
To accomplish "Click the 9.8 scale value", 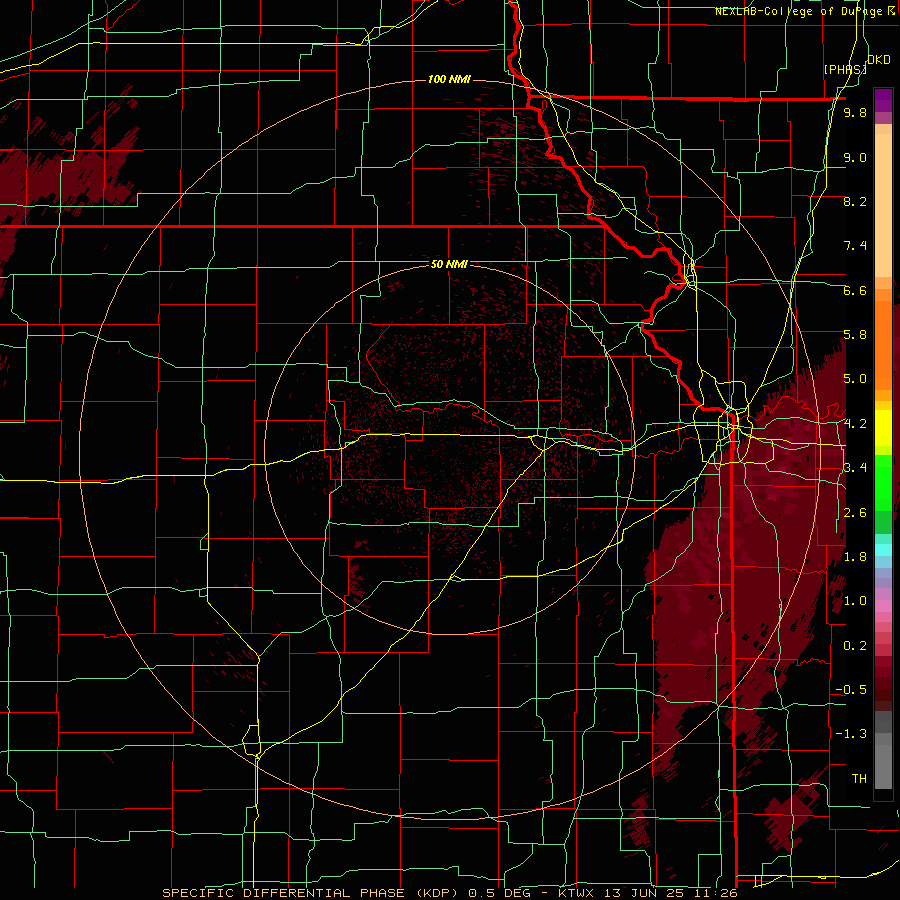I will 855,112.
